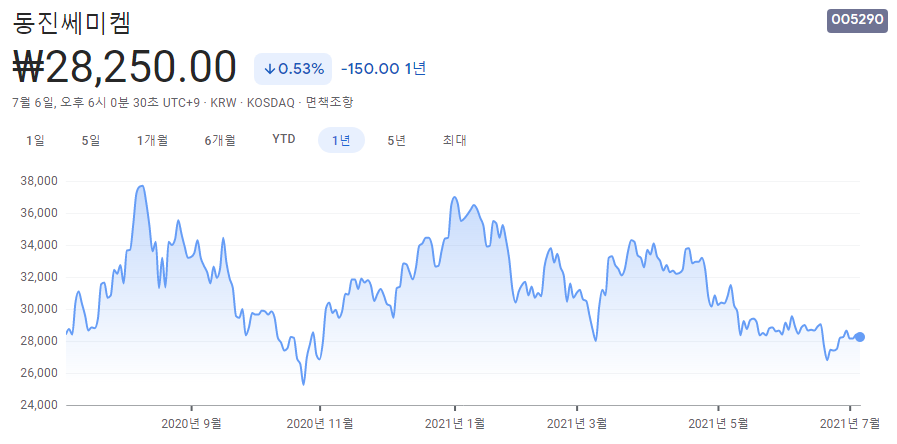Select the YTD range tab

click(284, 140)
